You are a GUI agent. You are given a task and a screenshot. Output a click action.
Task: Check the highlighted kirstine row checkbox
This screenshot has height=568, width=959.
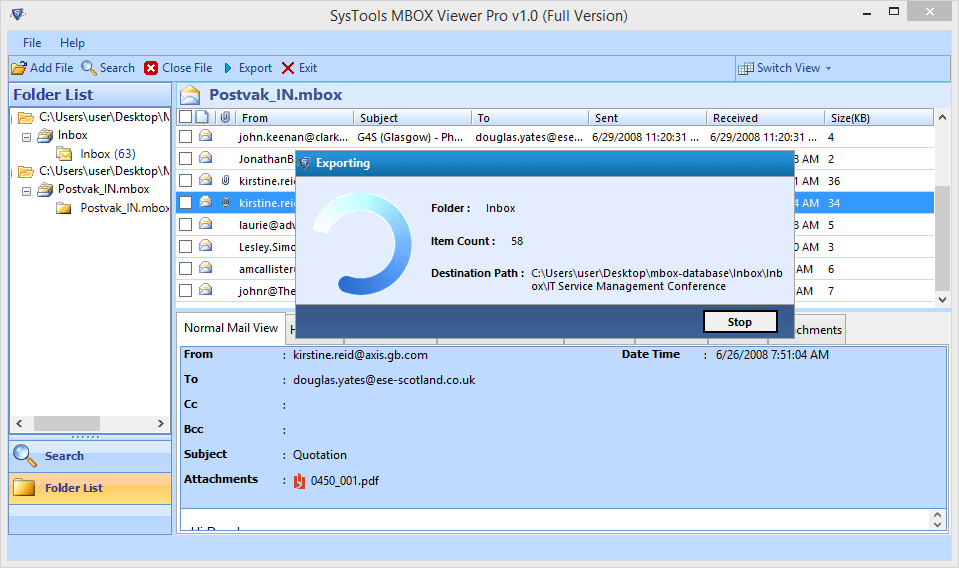pos(185,203)
